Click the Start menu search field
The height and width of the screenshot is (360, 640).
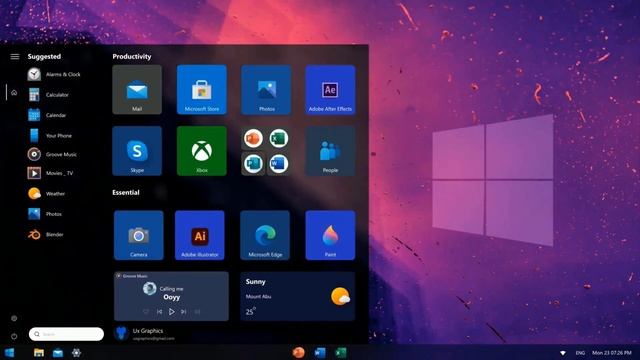tap(66, 334)
